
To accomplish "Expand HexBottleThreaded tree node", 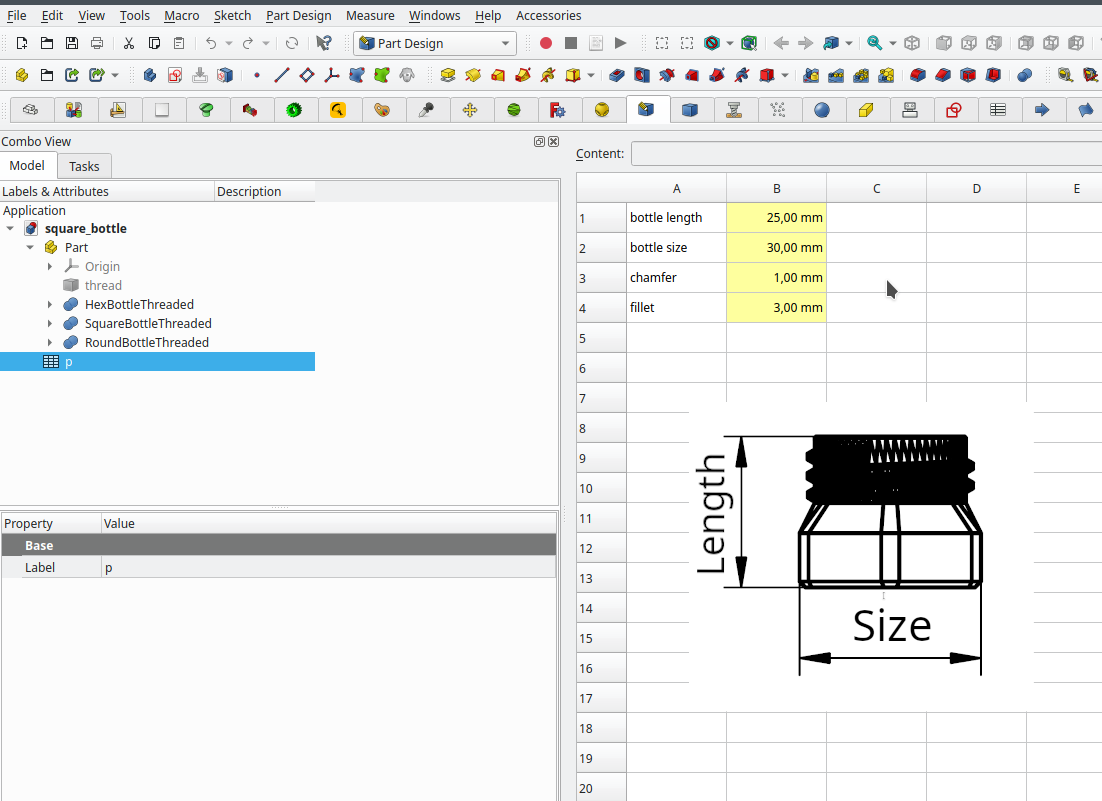I will (50, 304).
